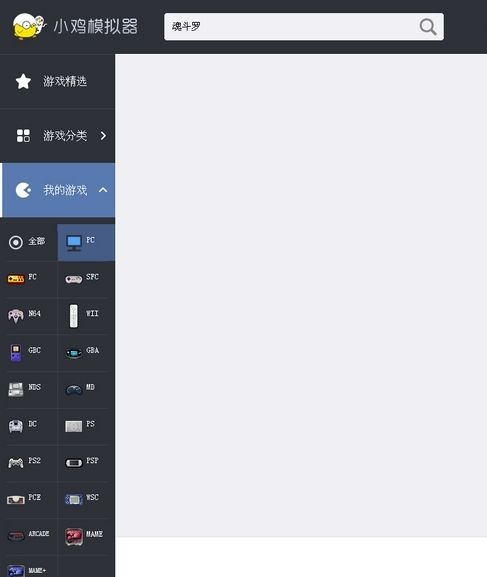Select the PS2 gamepad category

(29, 463)
